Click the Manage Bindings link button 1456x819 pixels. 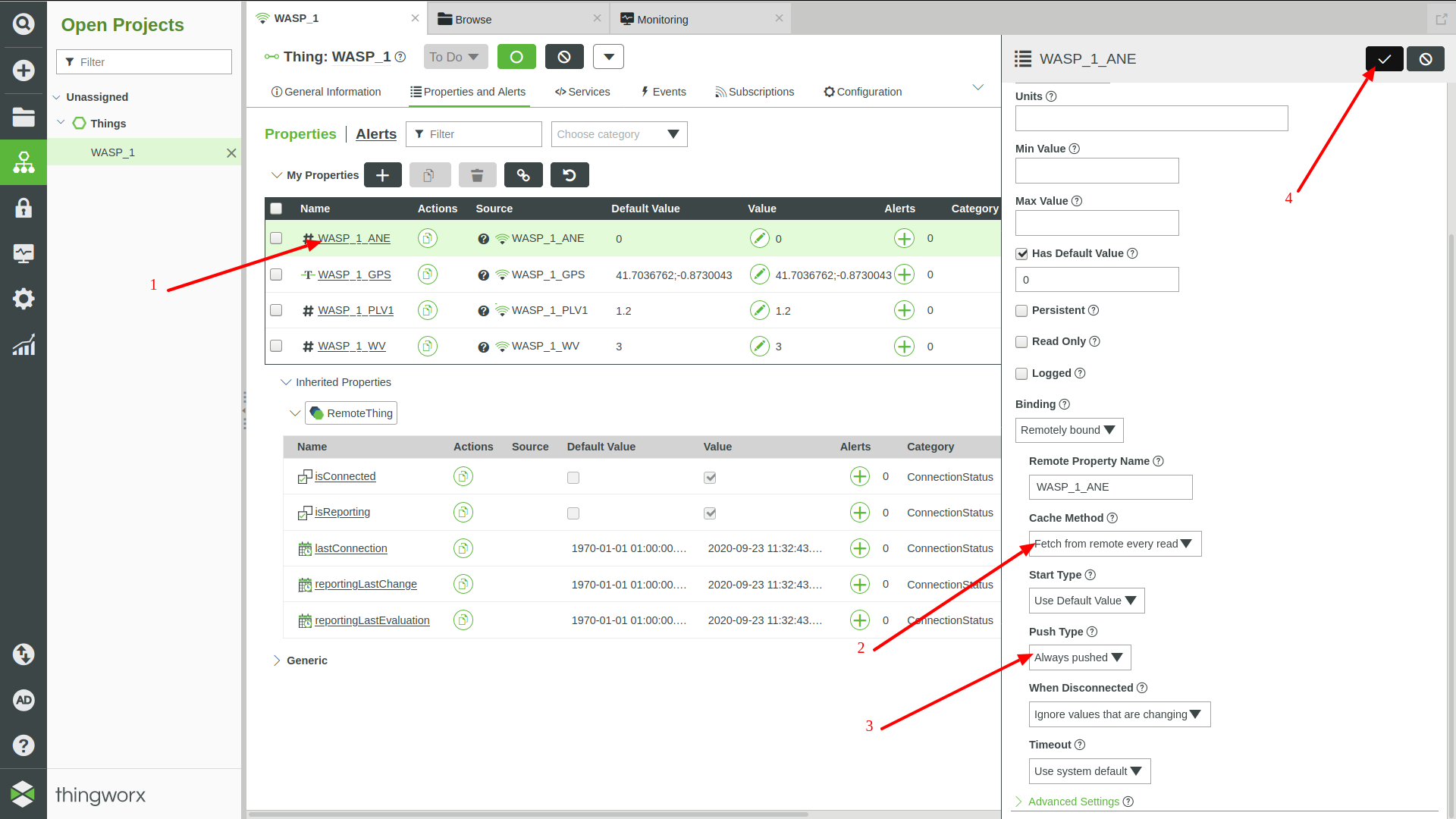[x=523, y=175]
